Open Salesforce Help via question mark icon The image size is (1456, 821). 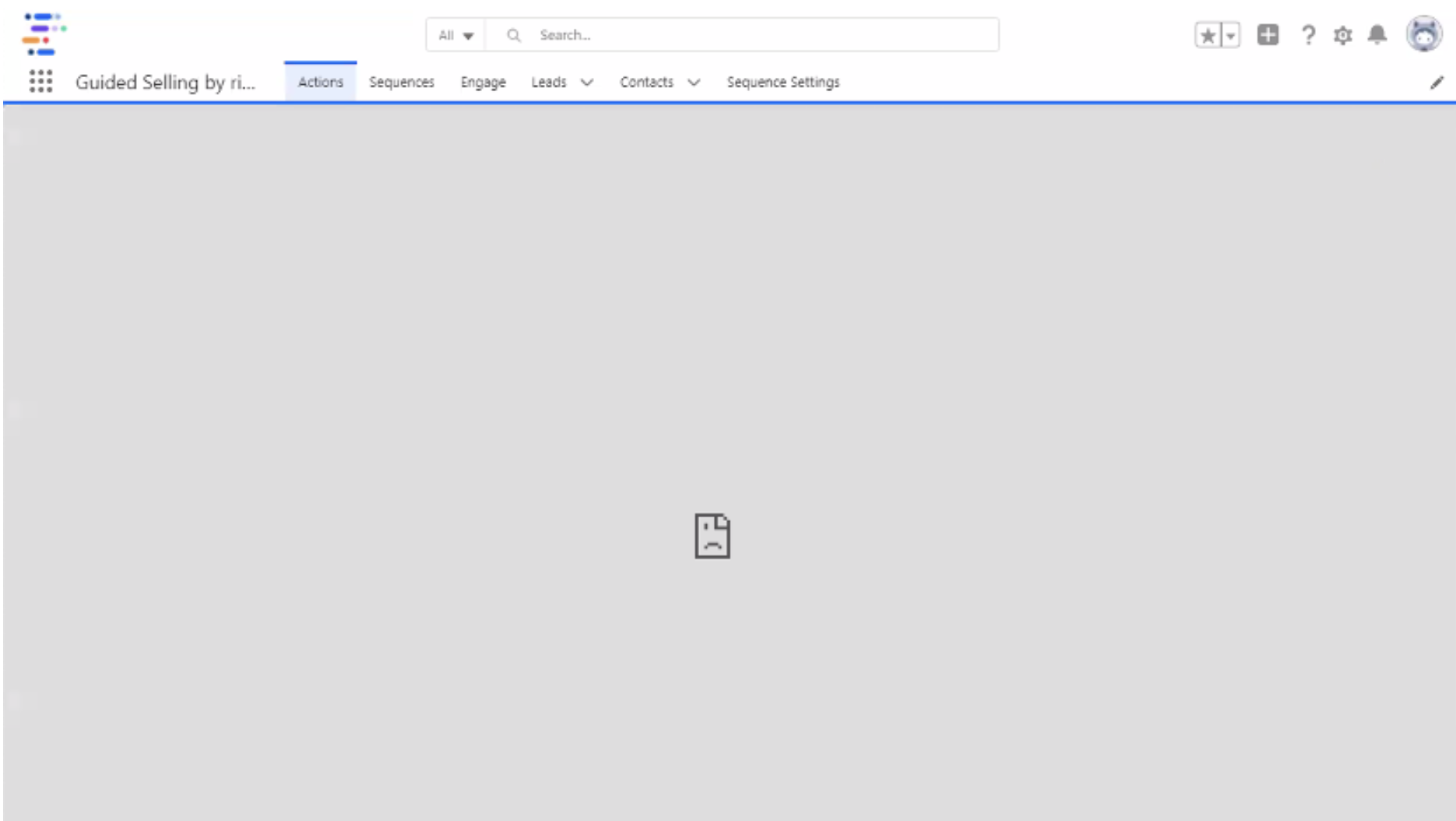[1307, 35]
